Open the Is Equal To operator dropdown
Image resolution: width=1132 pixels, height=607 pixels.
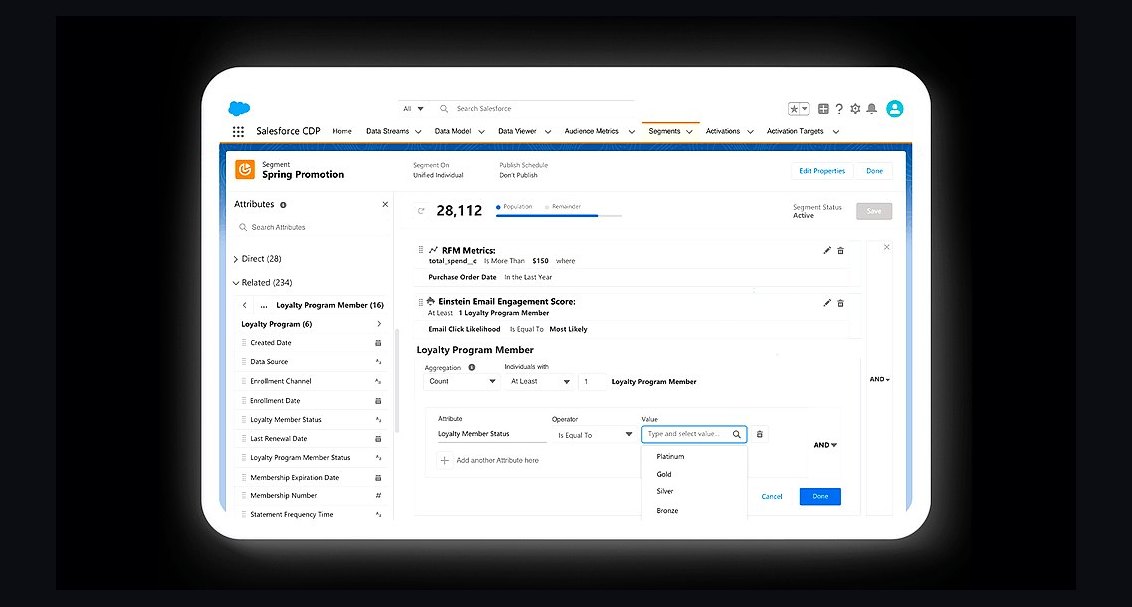coord(595,435)
